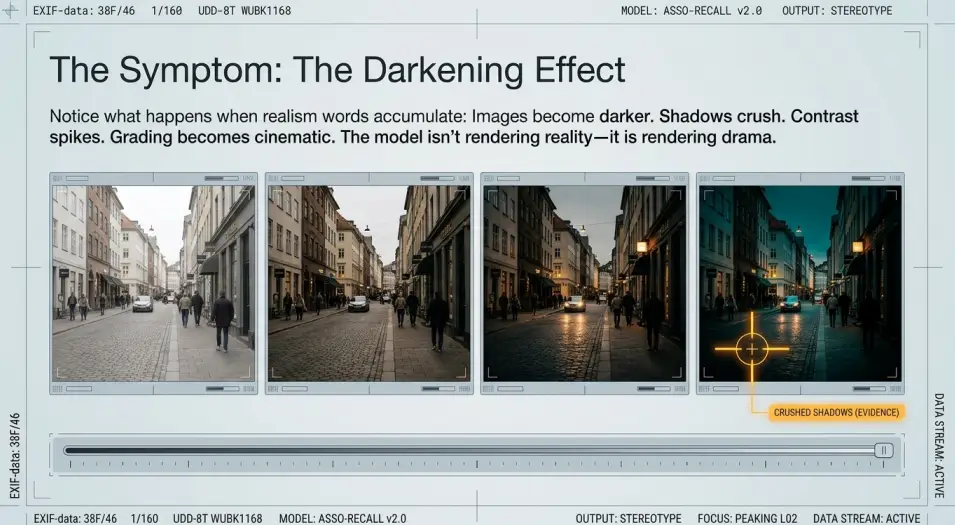Viewport: 955px width, 525px height.
Task: Select the brightest daytime street thumbnail
Action: [x=153, y=283]
